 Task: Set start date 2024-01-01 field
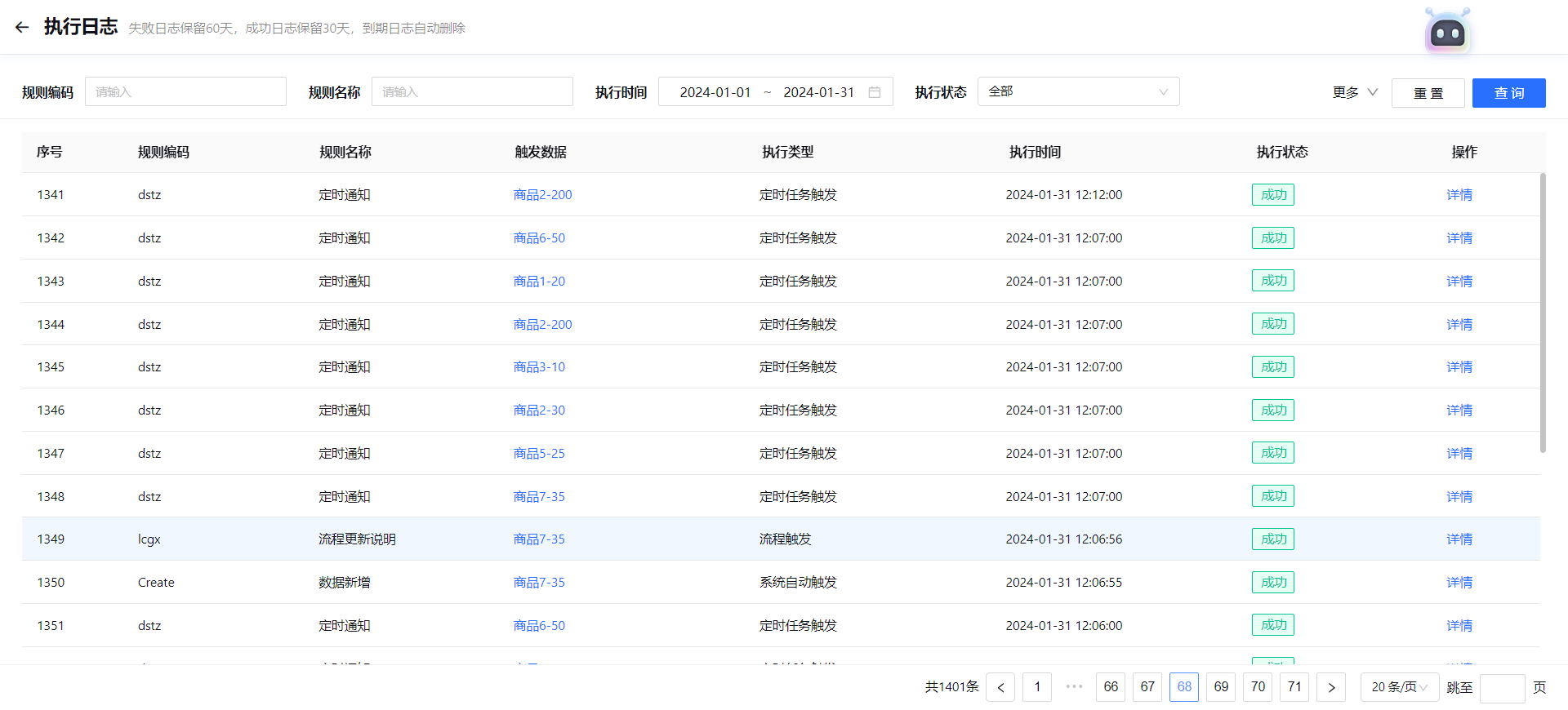pos(715,92)
